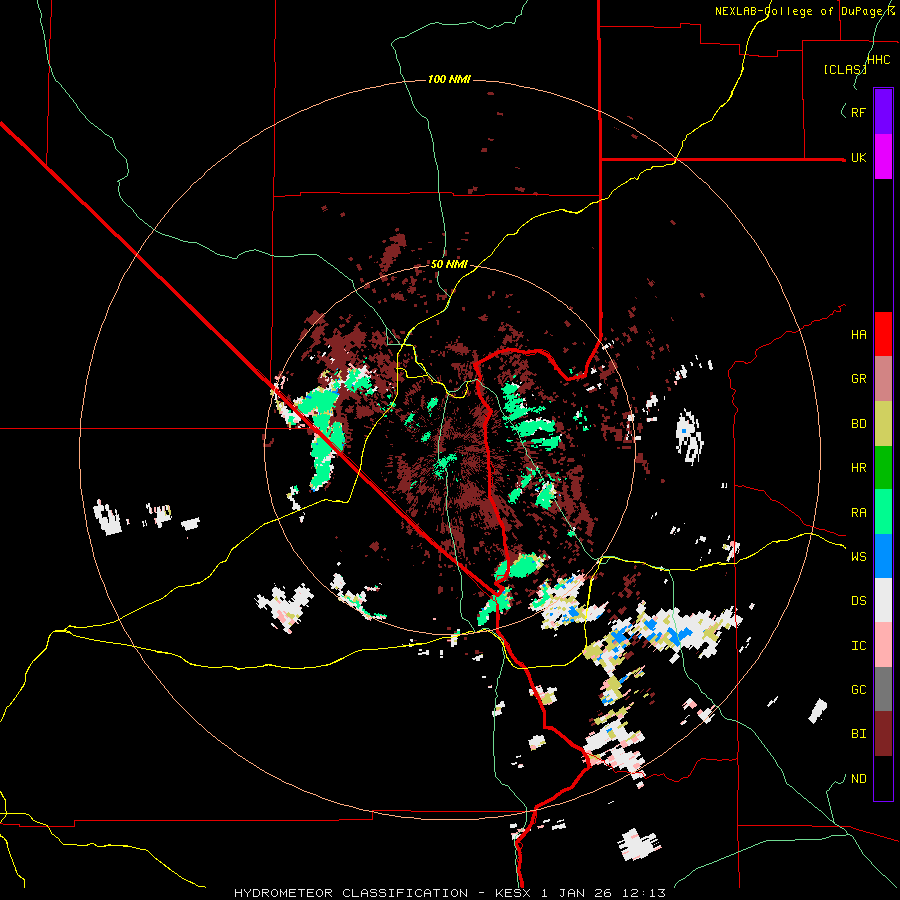
Task: Click the RA mint-green legend swatch
Action: point(883,512)
